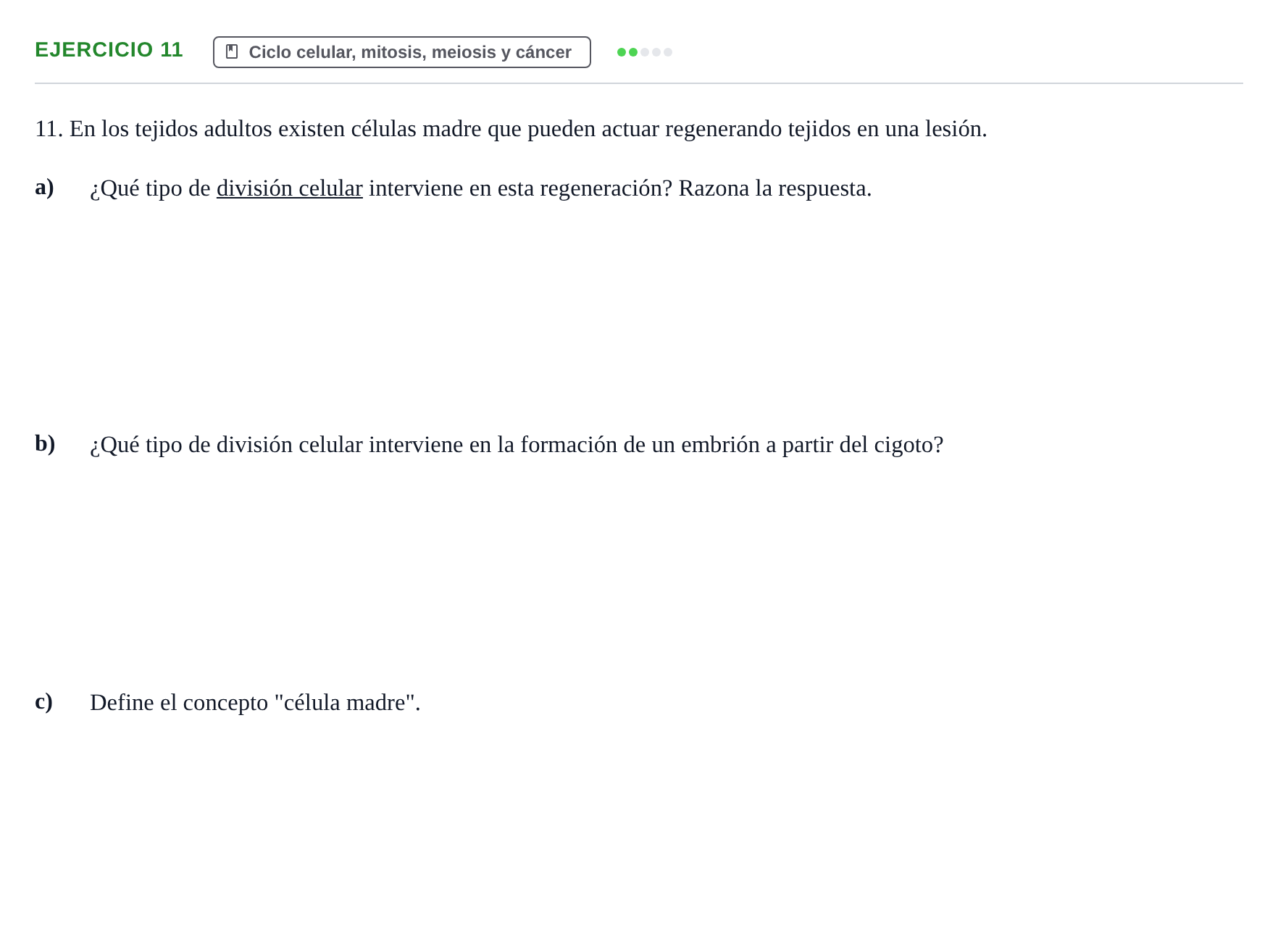
Task: Click the 'b)' question label
Action: [x=45, y=444]
